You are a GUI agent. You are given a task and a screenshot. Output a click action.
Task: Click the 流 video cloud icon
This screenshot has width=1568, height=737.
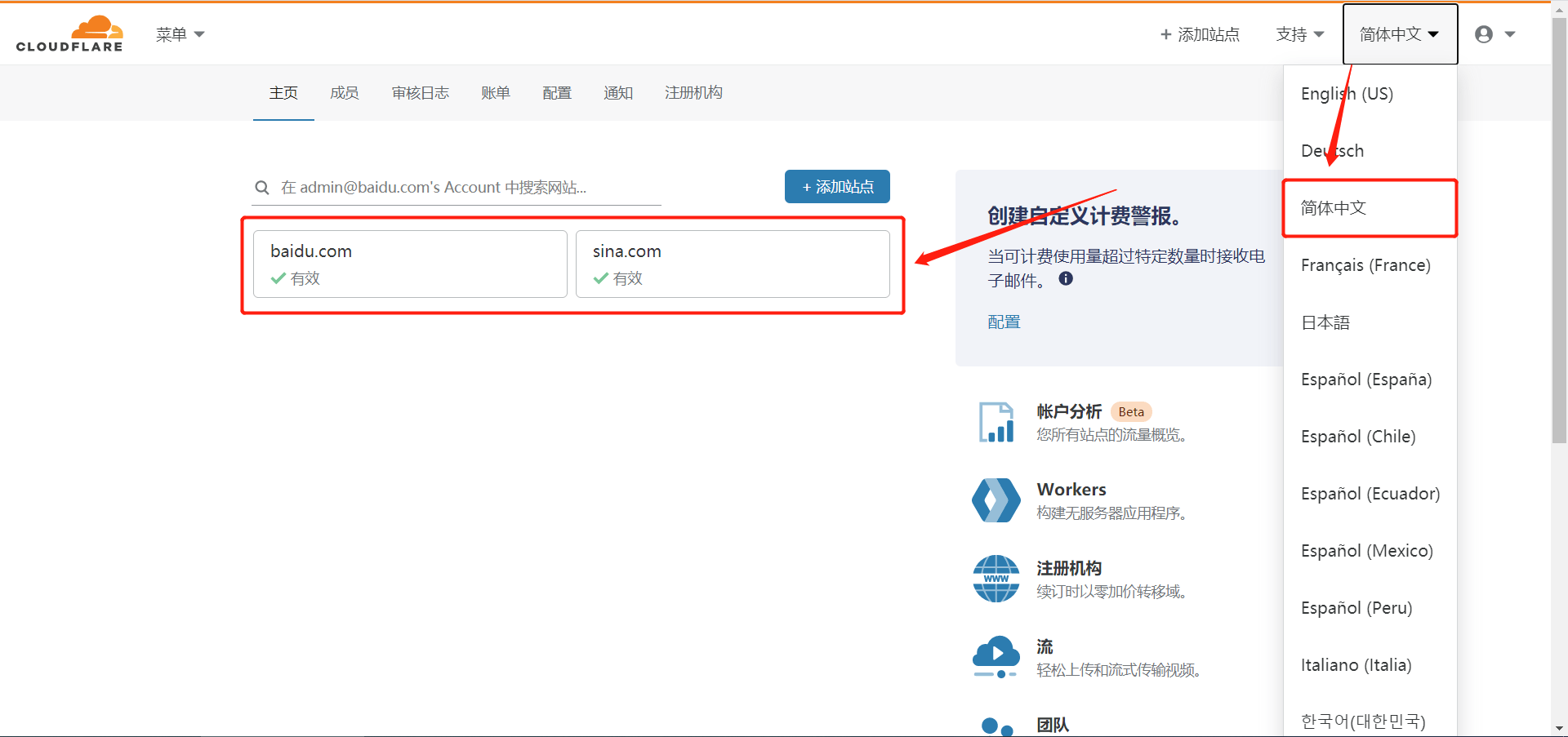coord(996,657)
